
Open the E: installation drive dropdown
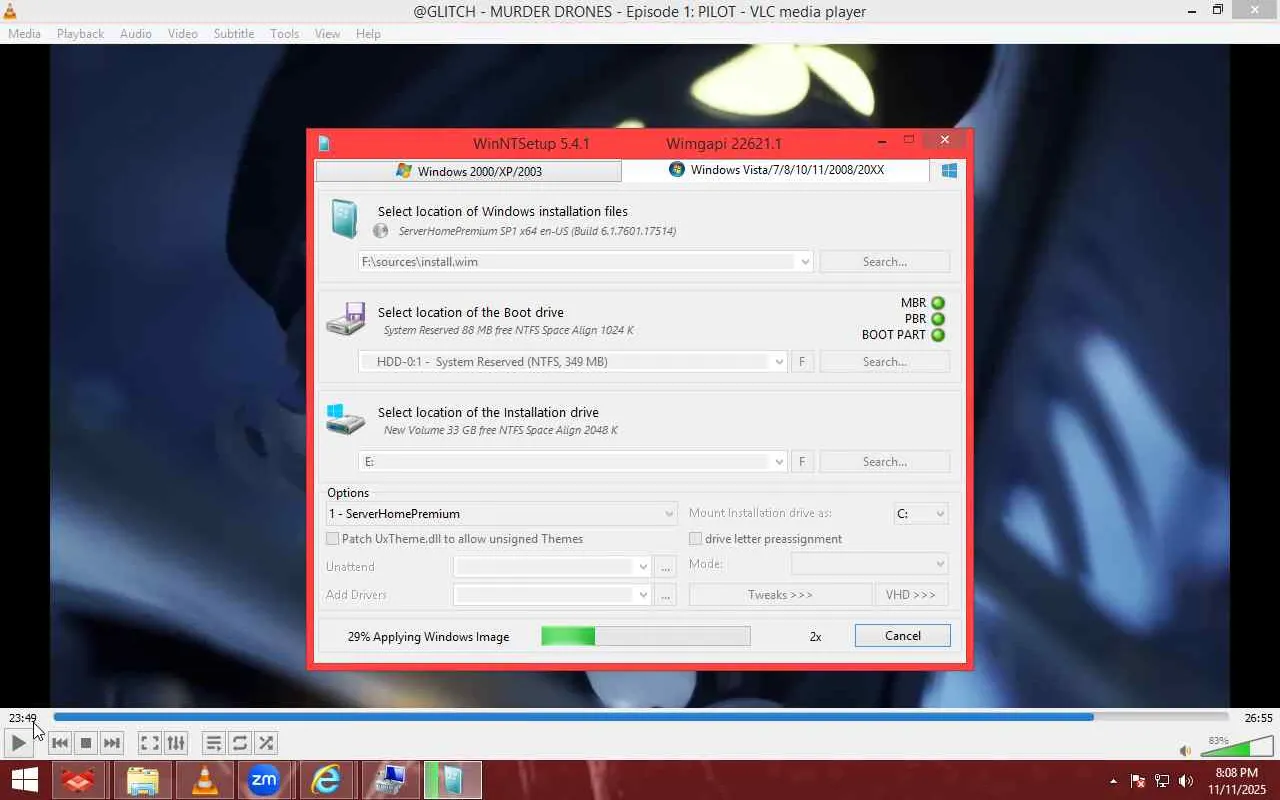point(779,462)
